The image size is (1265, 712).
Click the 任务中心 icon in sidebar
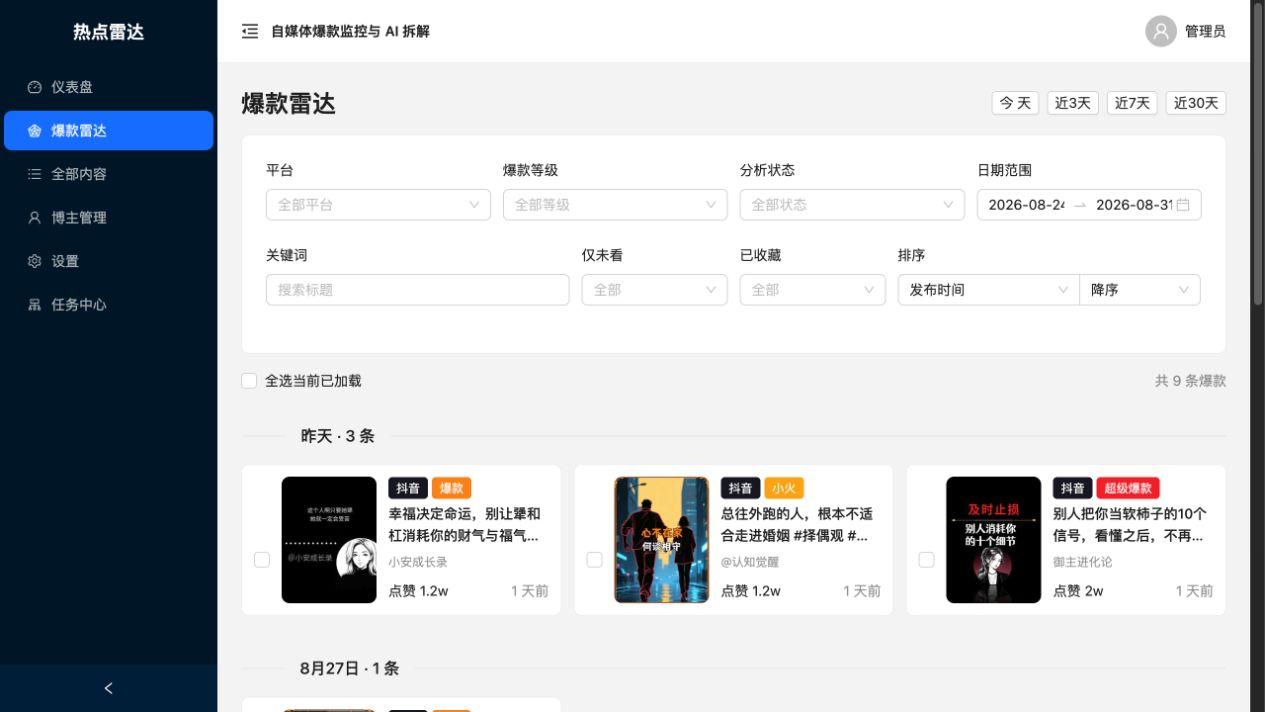[x=35, y=305]
